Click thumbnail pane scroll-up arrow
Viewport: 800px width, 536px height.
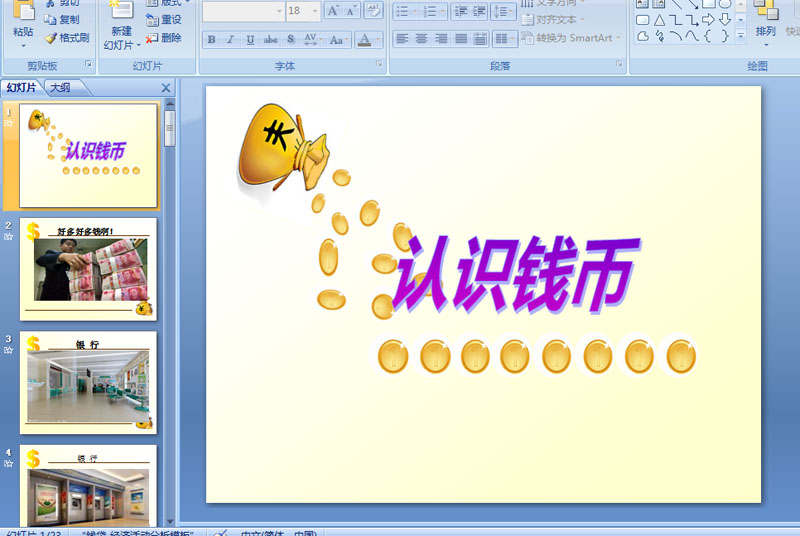[170, 104]
